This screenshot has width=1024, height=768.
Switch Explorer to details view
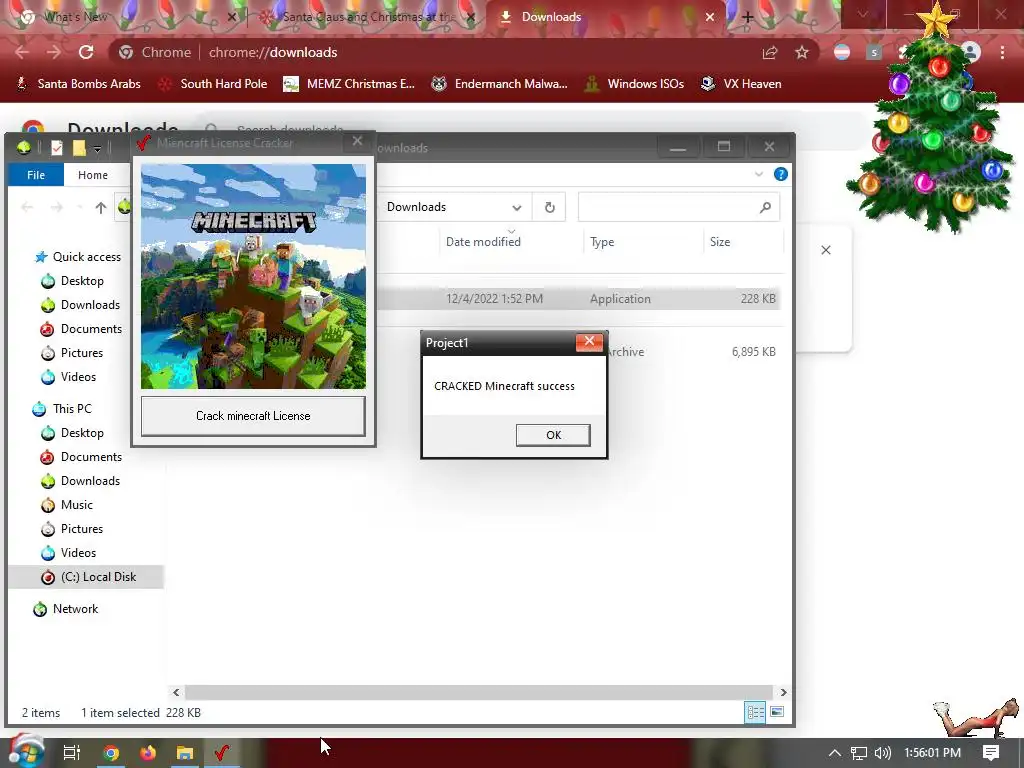click(755, 712)
